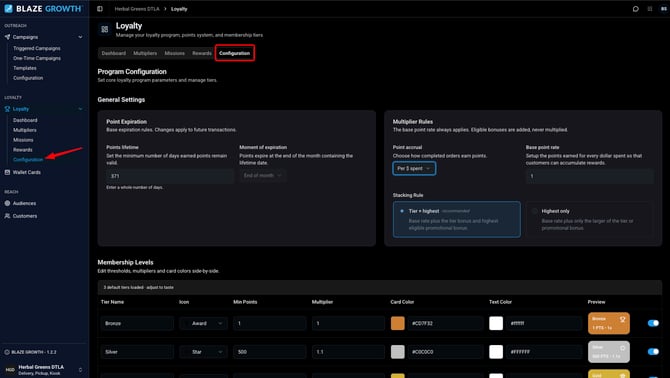Disable the Silver tier toggle
The width and height of the screenshot is (670, 378).
click(x=653, y=352)
